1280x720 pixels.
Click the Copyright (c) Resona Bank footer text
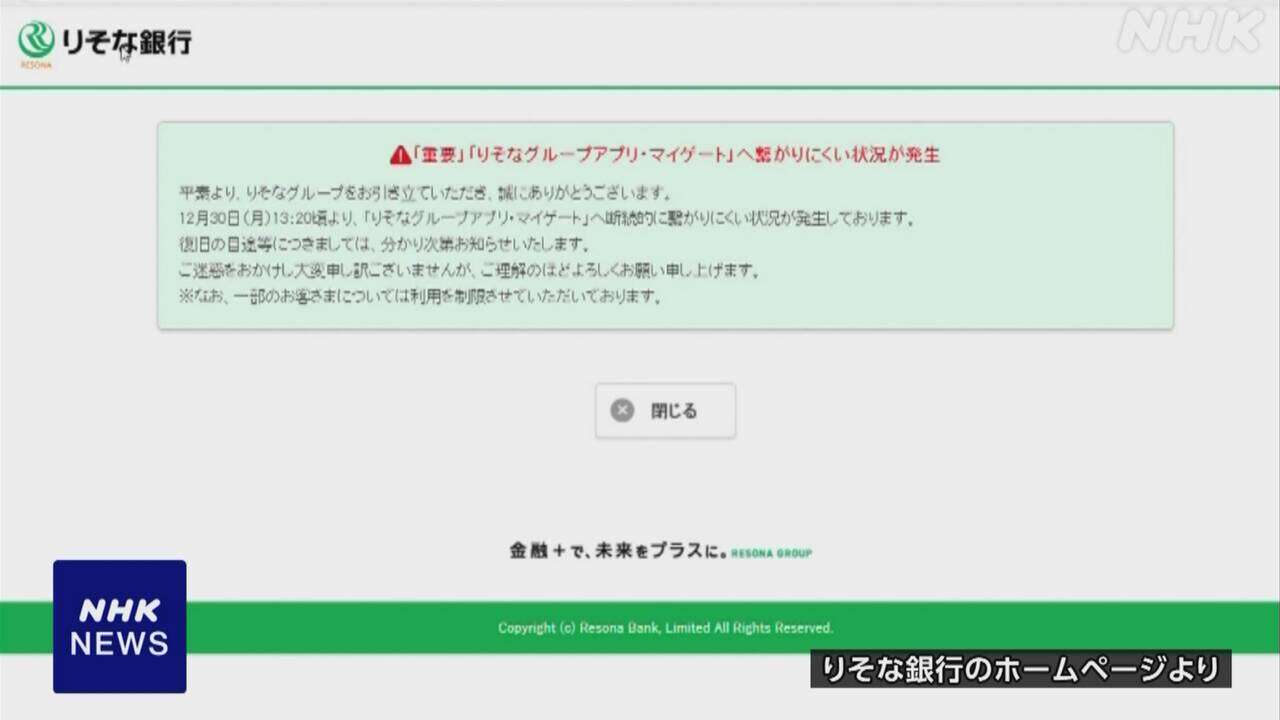(665, 628)
